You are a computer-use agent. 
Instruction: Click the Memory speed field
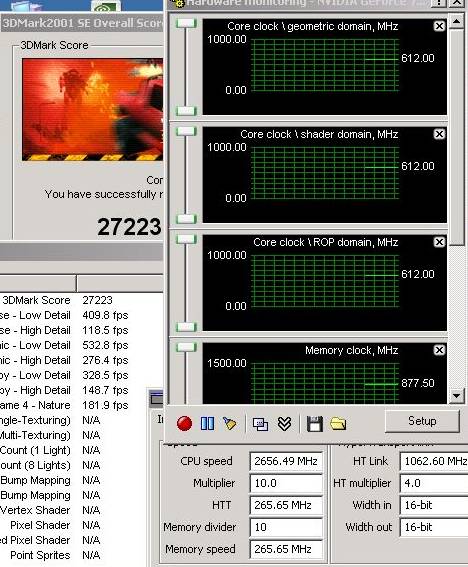[286, 549]
